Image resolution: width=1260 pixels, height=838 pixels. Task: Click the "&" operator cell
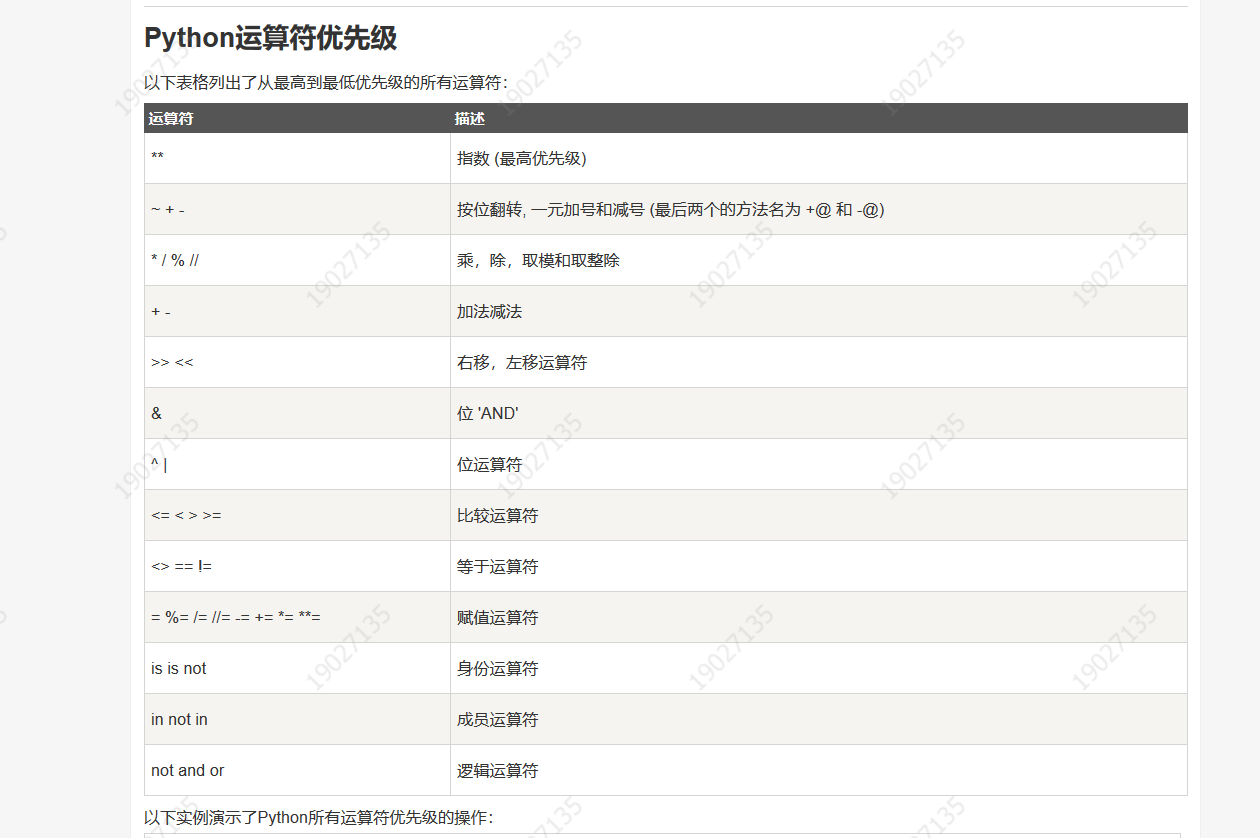[297, 413]
